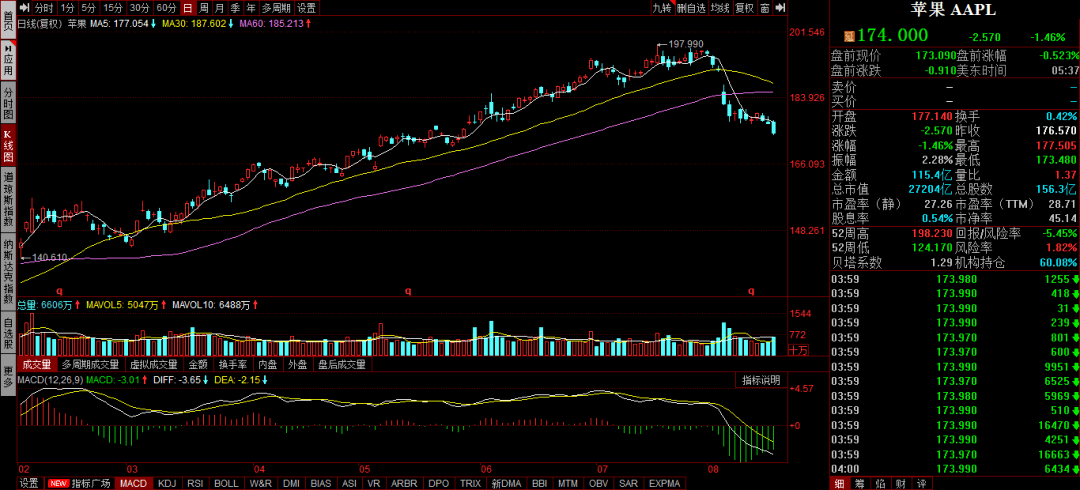The height and width of the screenshot is (490, 1080).
Task: Click the 筹 chip distribution icon tab
Action: pos(860,483)
